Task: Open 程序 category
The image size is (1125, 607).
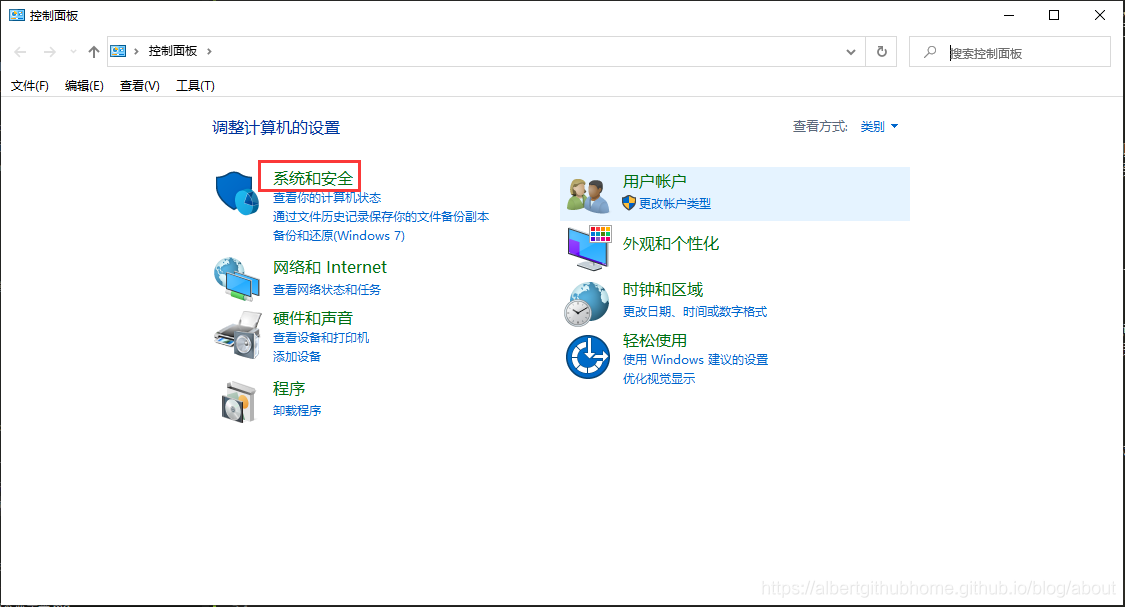Action: click(x=289, y=388)
